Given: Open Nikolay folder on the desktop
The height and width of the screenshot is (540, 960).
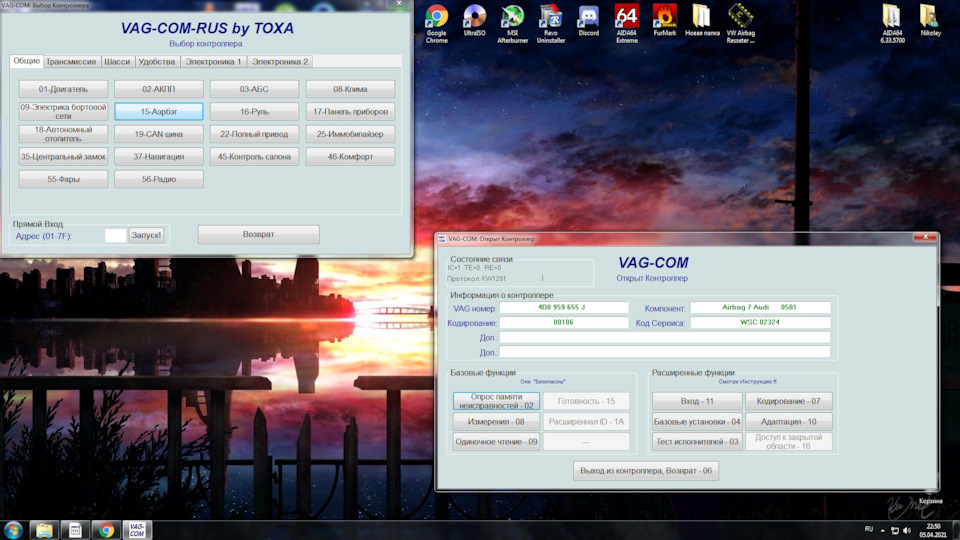Looking at the screenshot, I should click(x=930, y=20).
